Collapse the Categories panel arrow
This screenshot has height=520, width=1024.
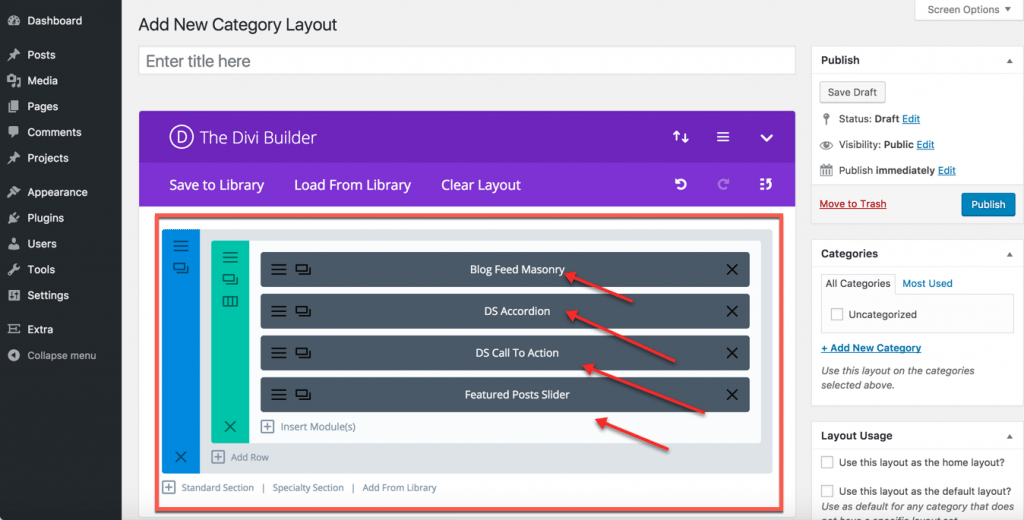(x=1010, y=253)
